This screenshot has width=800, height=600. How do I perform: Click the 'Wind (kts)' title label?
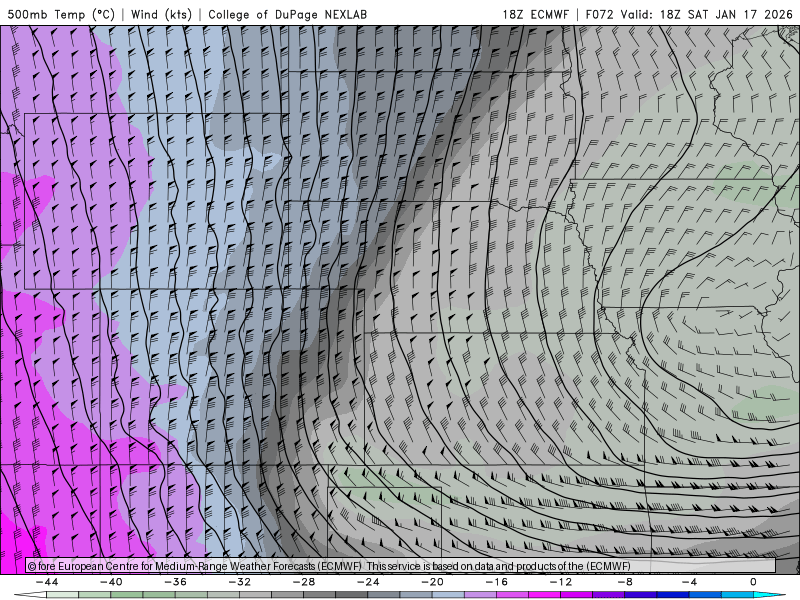click(x=161, y=14)
